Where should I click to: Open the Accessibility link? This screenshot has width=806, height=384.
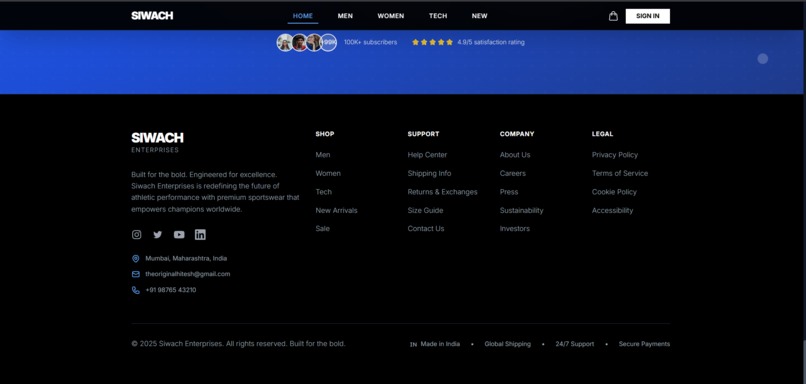tap(612, 210)
